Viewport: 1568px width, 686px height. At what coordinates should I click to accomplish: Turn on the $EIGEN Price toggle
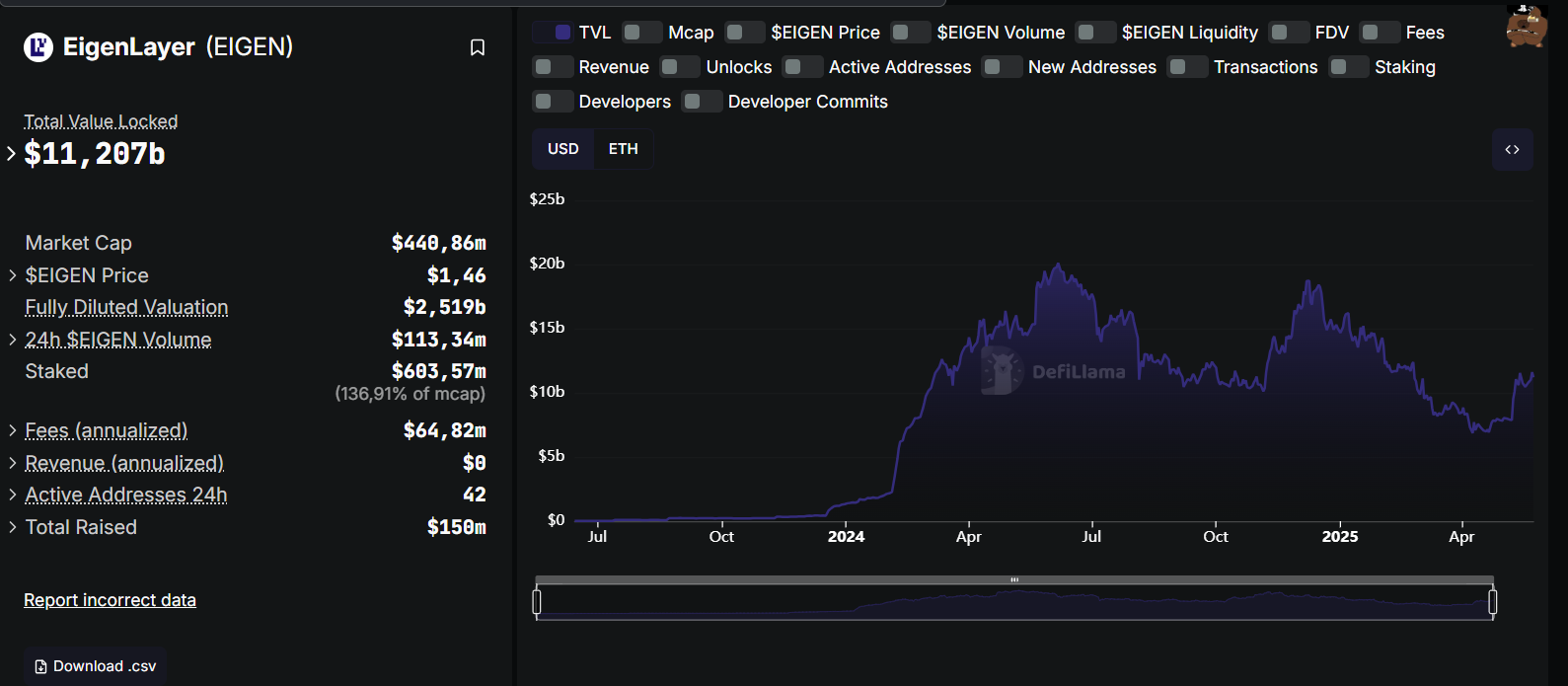tap(745, 33)
